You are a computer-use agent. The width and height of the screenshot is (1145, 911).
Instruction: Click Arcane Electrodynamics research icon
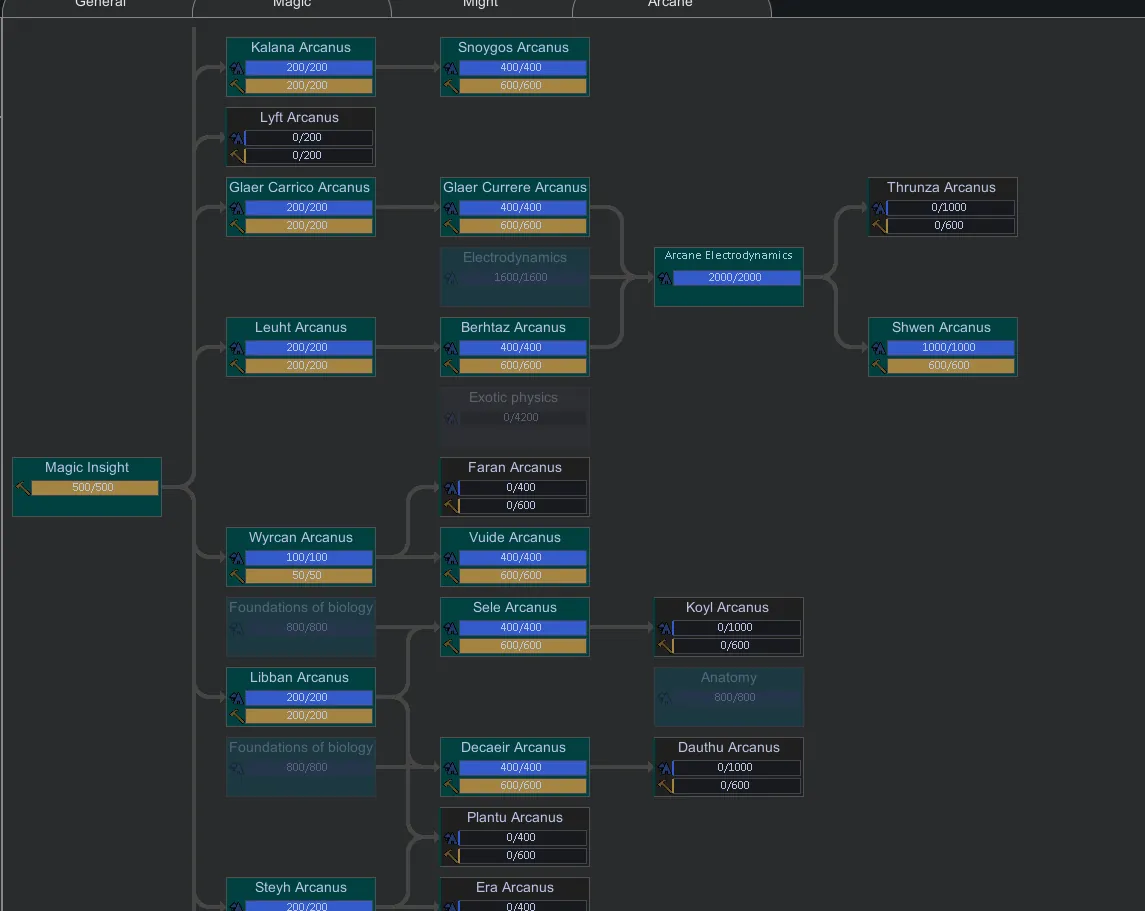coord(664,278)
